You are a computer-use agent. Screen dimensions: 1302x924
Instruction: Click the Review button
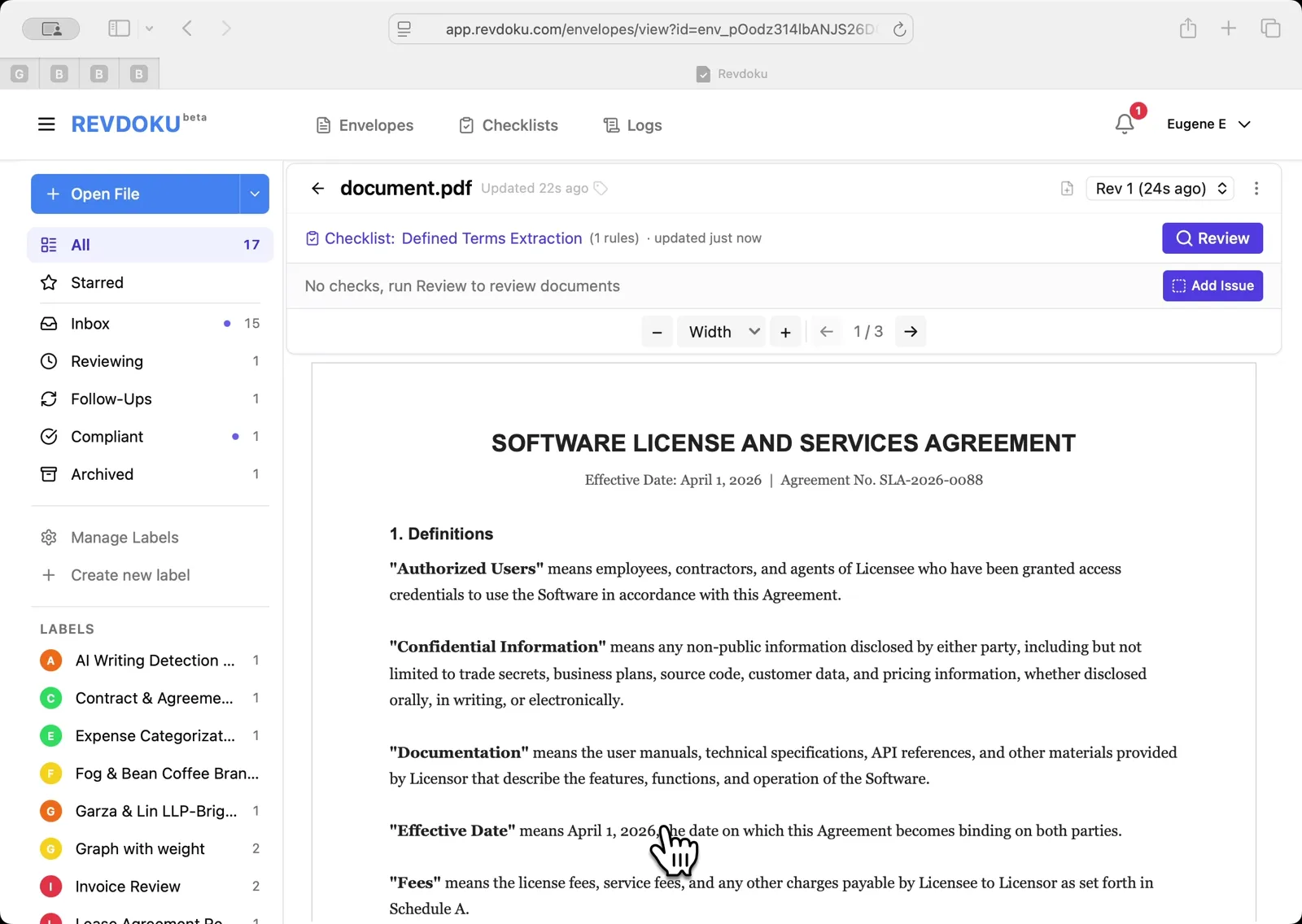(x=1212, y=238)
